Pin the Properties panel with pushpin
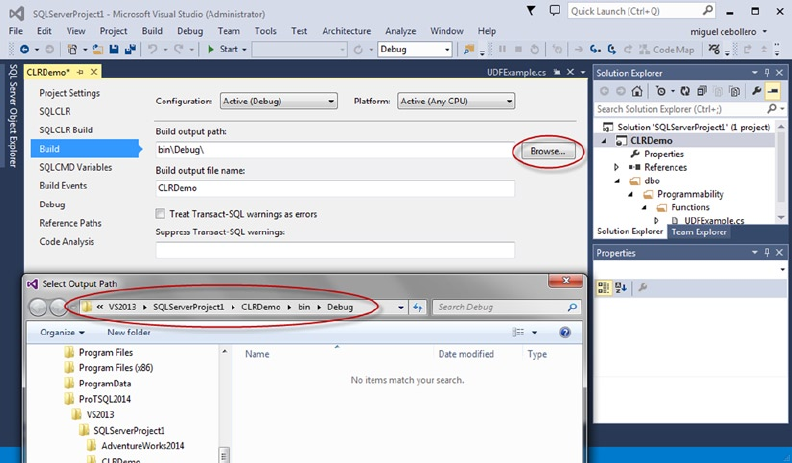 tap(767, 252)
